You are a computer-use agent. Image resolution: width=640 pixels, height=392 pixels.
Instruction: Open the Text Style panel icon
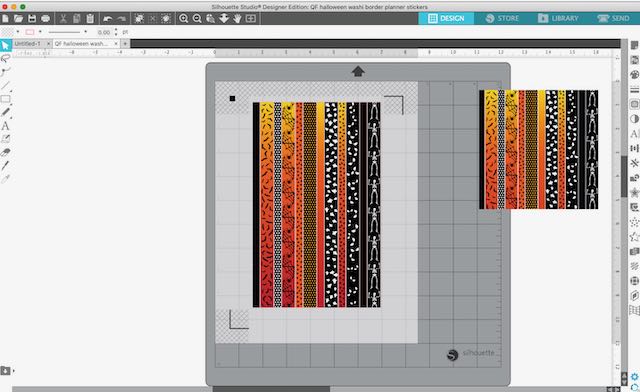coord(634,134)
